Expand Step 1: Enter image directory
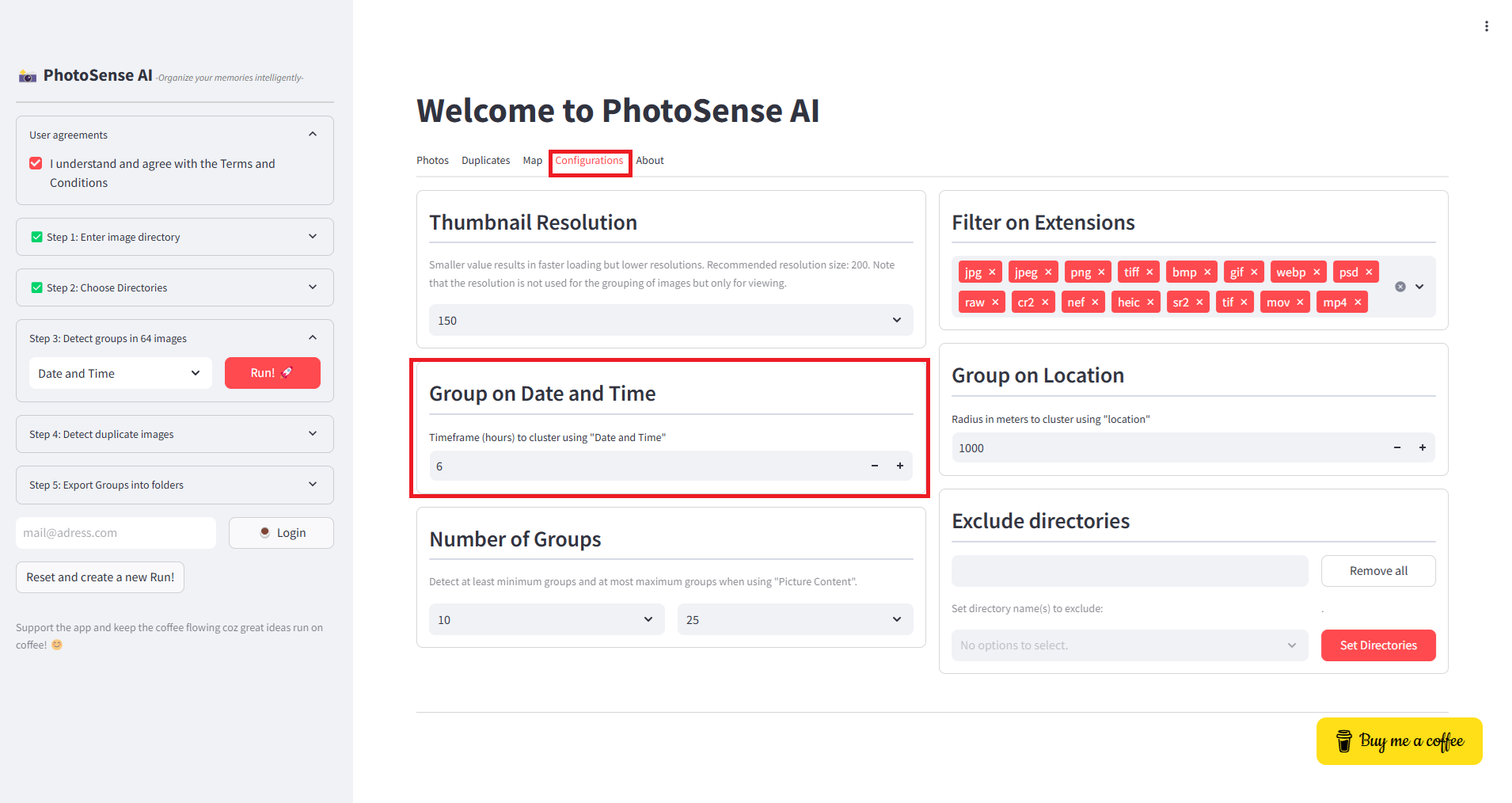This screenshot has width=1512, height=803. point(175,237)
